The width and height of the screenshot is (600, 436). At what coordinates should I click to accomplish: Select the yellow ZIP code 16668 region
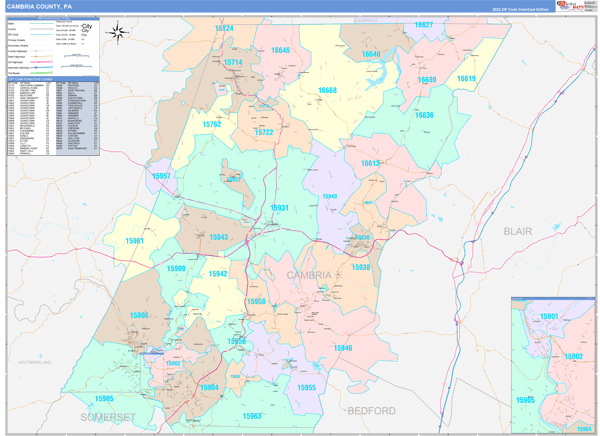pos(327,91)
